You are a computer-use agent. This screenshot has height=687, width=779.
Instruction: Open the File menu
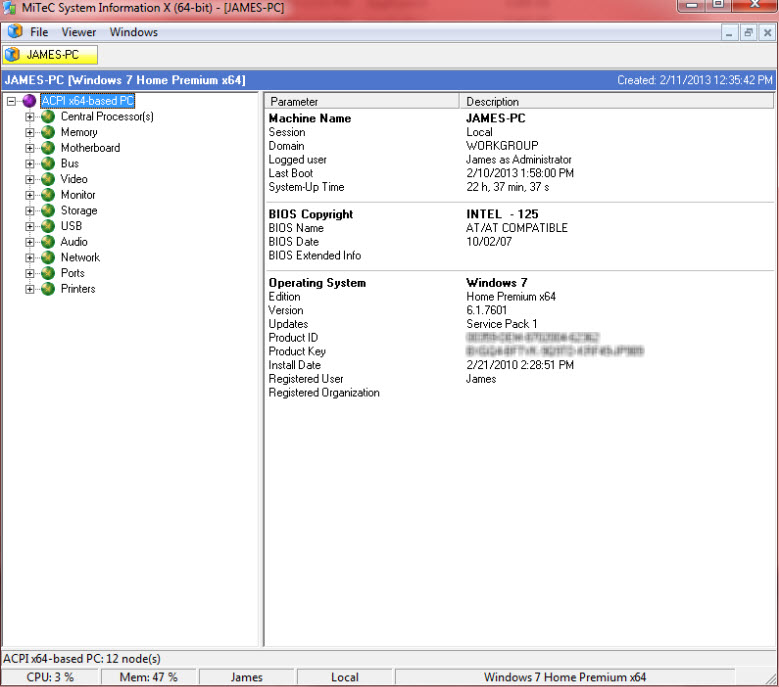pos(39,32)
